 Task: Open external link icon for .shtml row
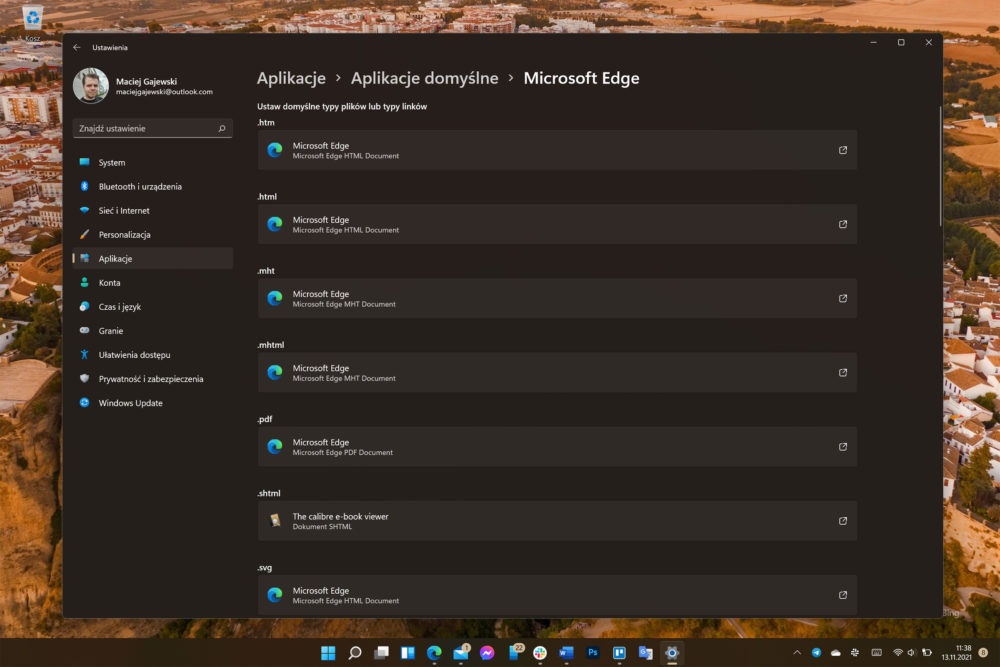coord(842,520)
